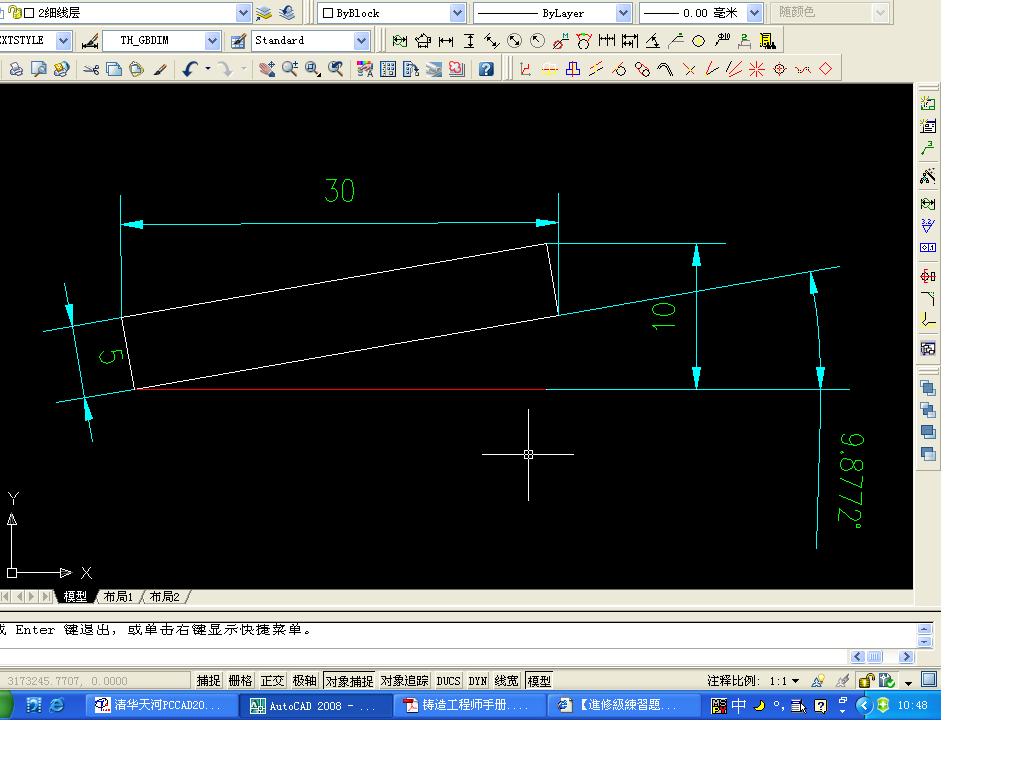Toggle 正交 ortho mode

(x=272, y=680)
